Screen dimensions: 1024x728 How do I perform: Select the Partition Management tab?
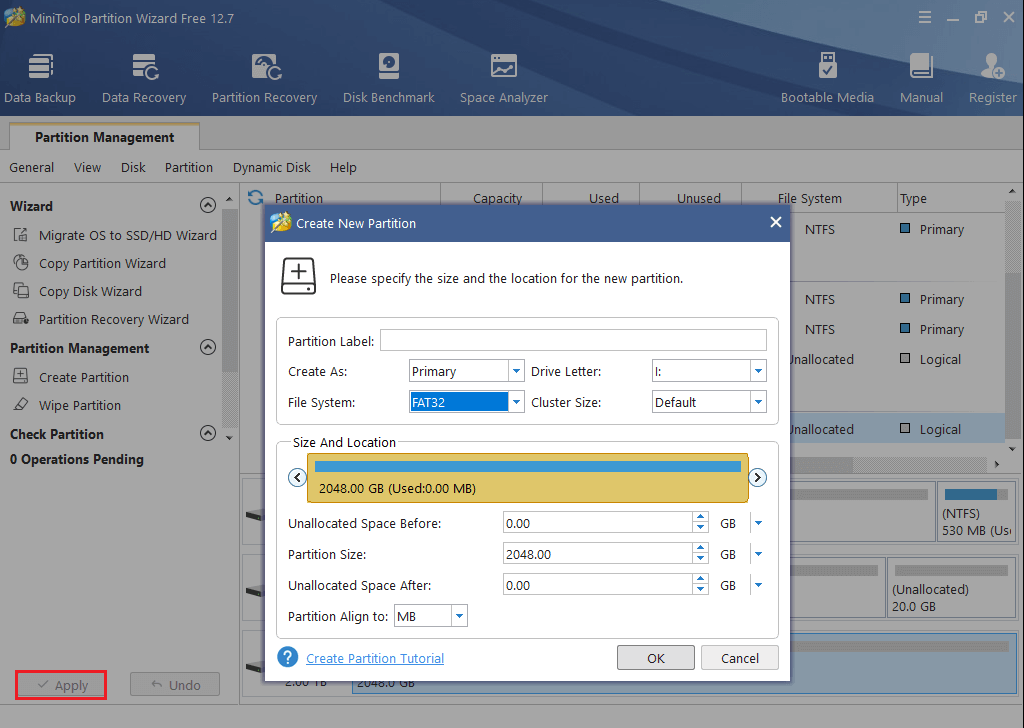(104, 137)
